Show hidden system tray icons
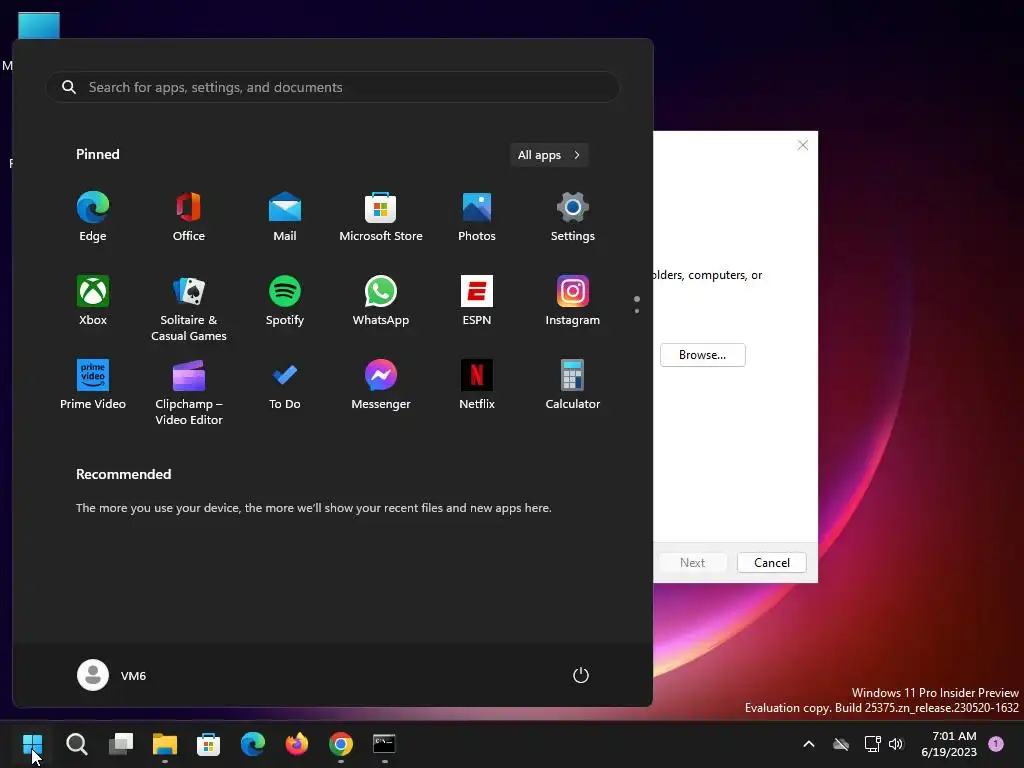The height and width of the screenshot is (768, 1024). (808, 743)
